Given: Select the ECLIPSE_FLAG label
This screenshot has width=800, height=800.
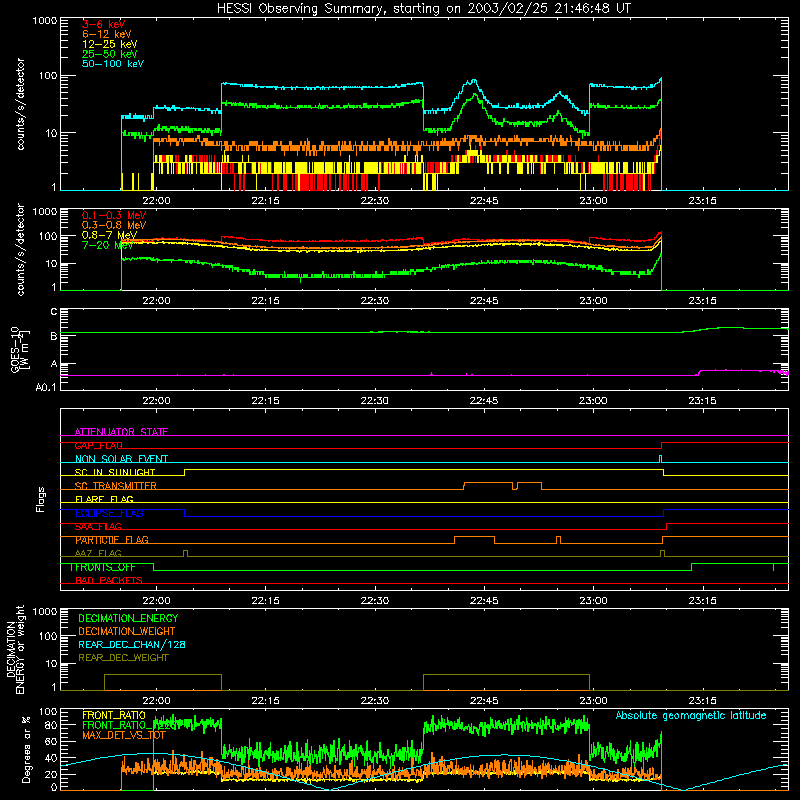Looking at the screenshot, I should tap(109, 513).
